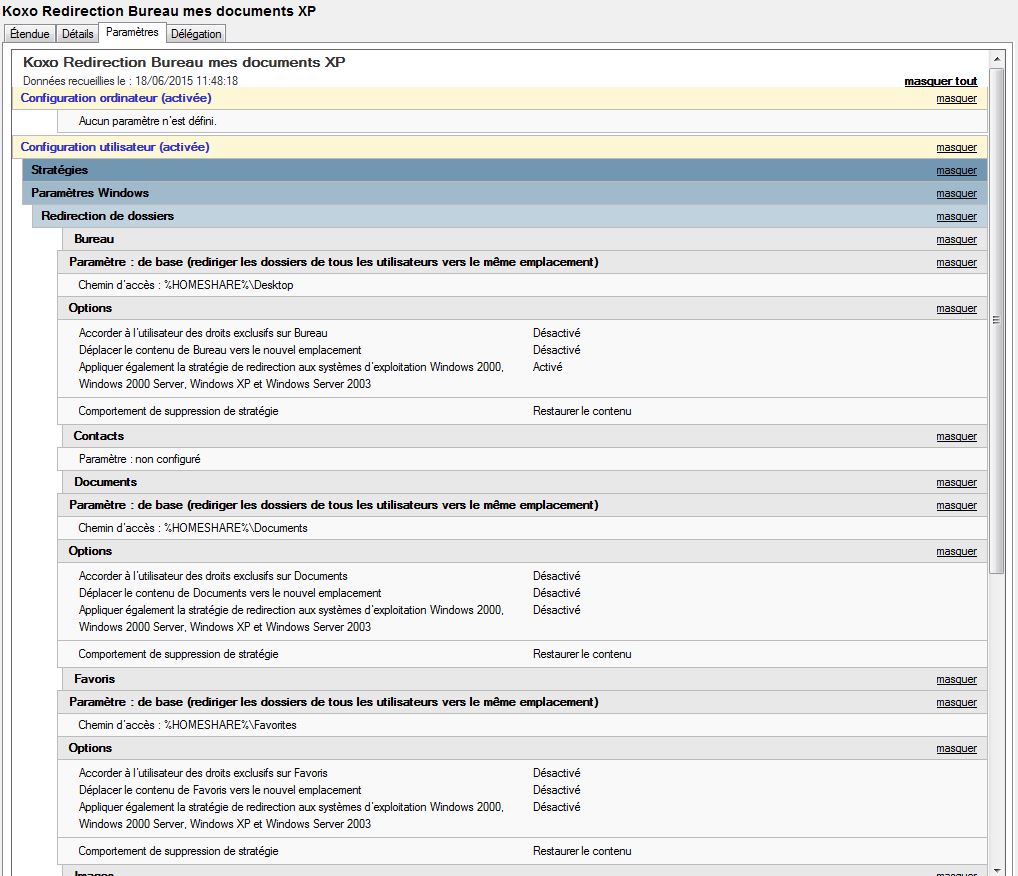The image size is (1018, 876).
Task: Click the Favoris folder heading
Action: coord(95,679)
